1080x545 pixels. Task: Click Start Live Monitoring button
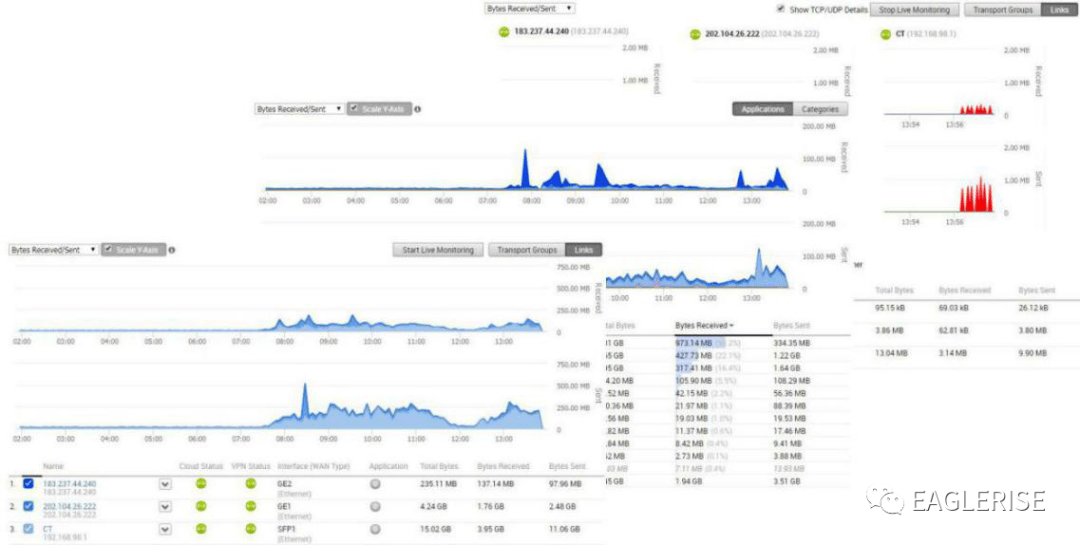tap(438, 250)
